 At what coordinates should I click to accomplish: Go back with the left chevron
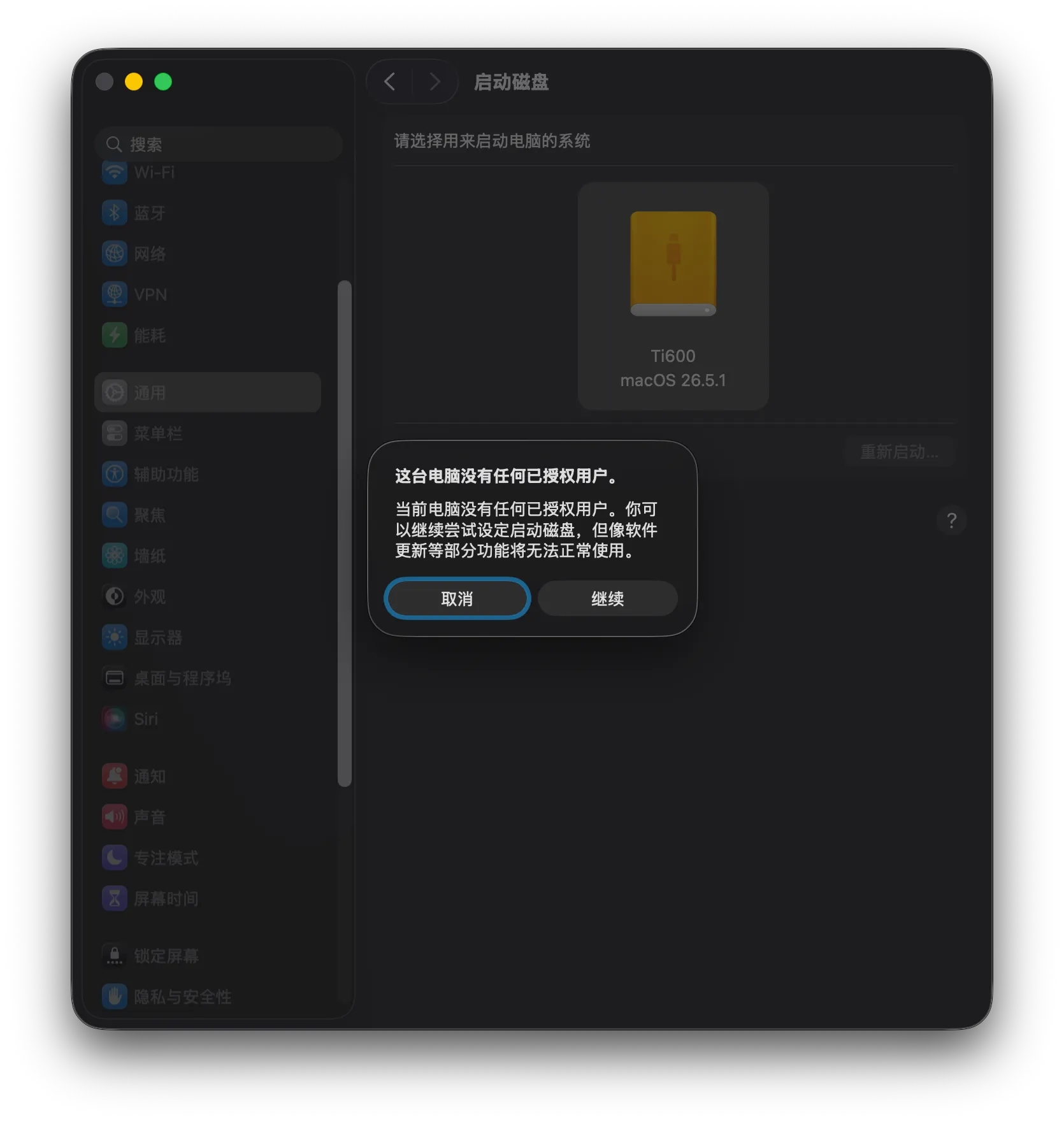coord(390,82)
